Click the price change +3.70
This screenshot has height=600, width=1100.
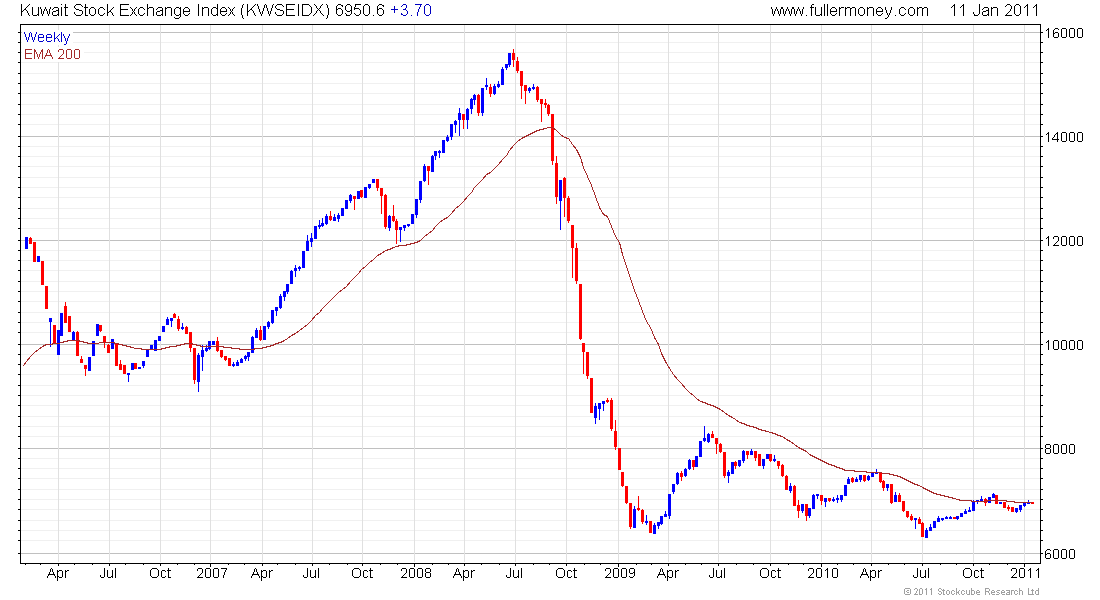pyautogui.click(x=411, y=11)
